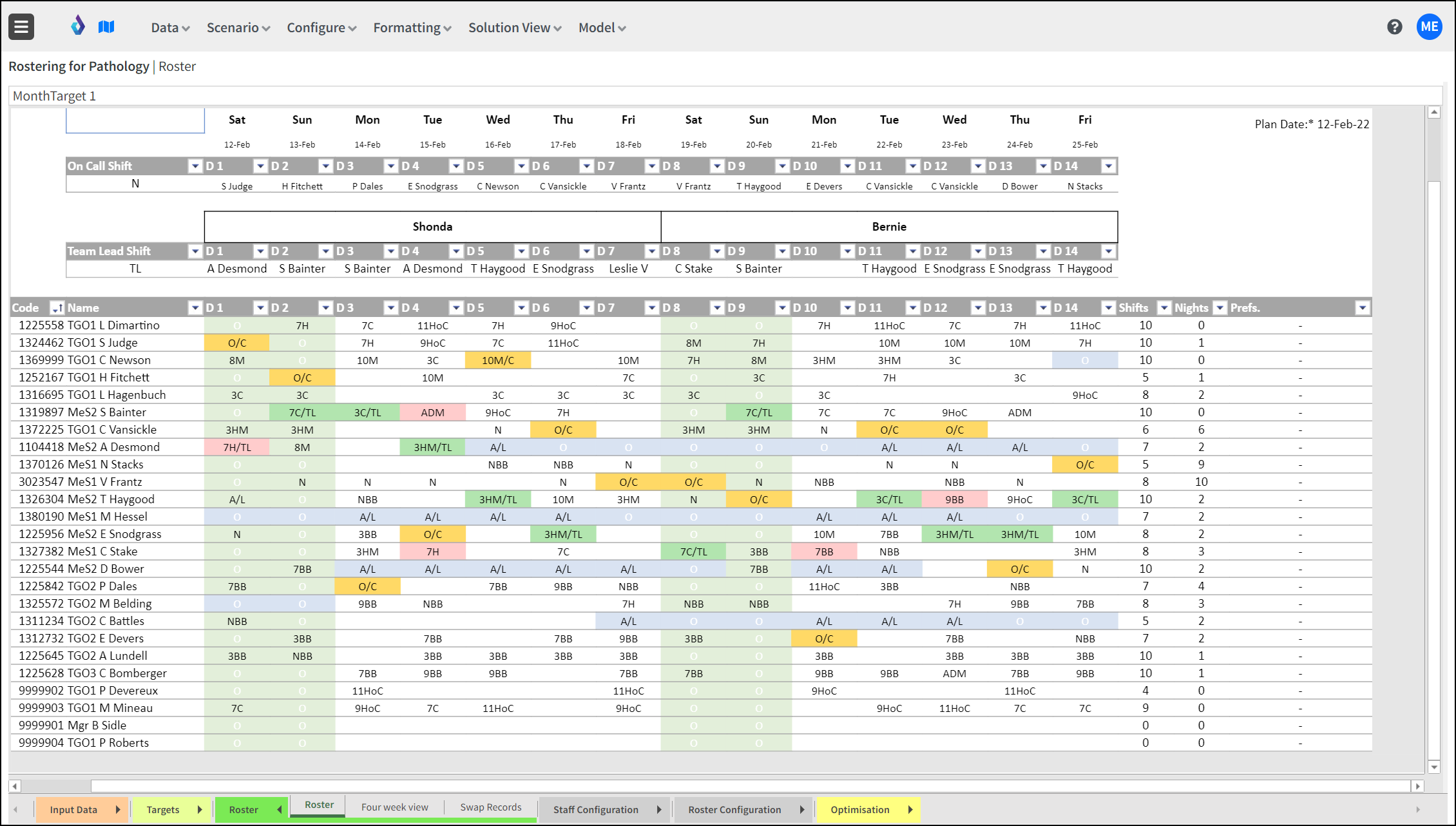Open the help question mark icon
Image resolution: width=1456 pixels, height=826 pixels.
(x=1395, y=27)
